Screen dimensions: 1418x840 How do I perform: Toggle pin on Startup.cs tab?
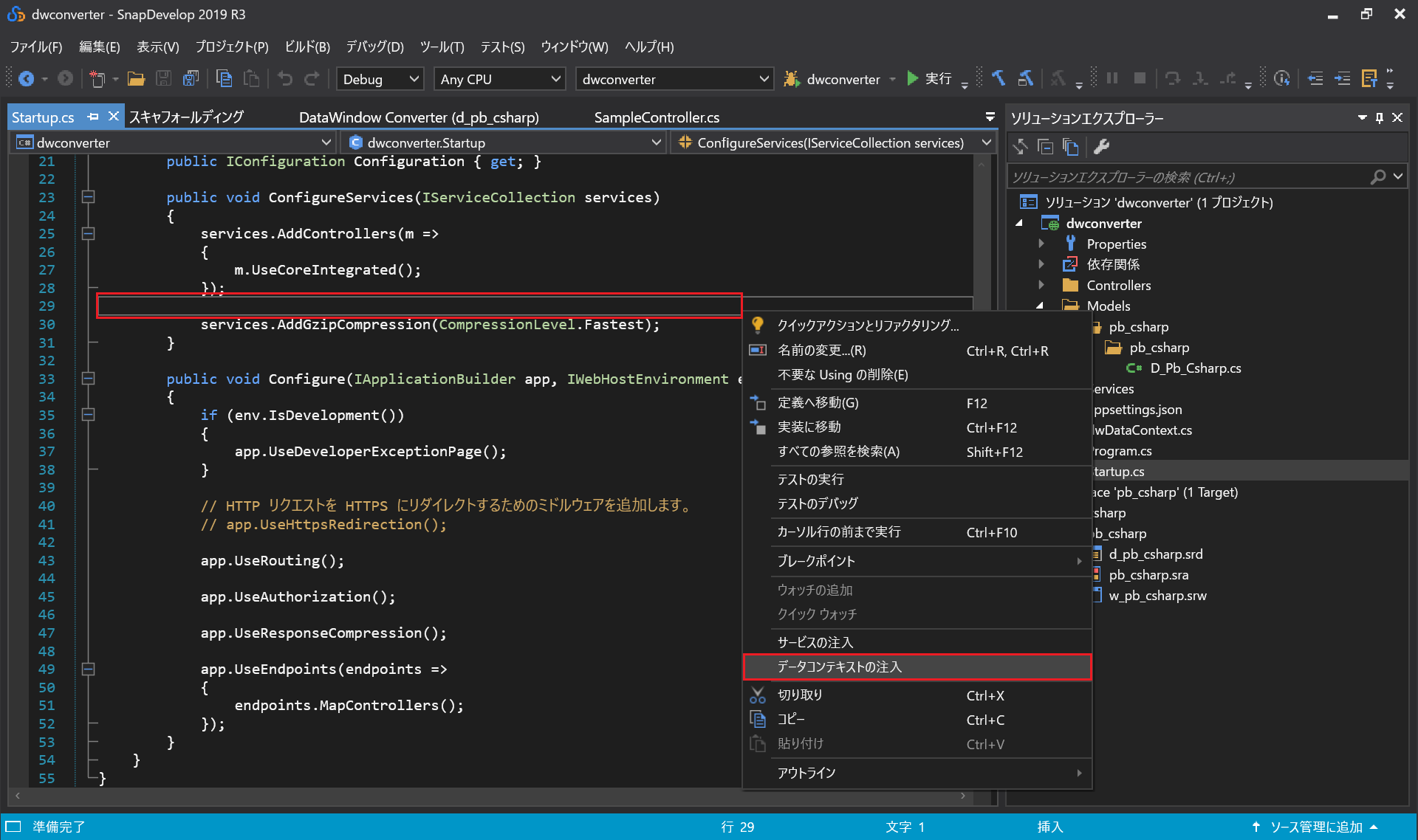tap(93, 117)
